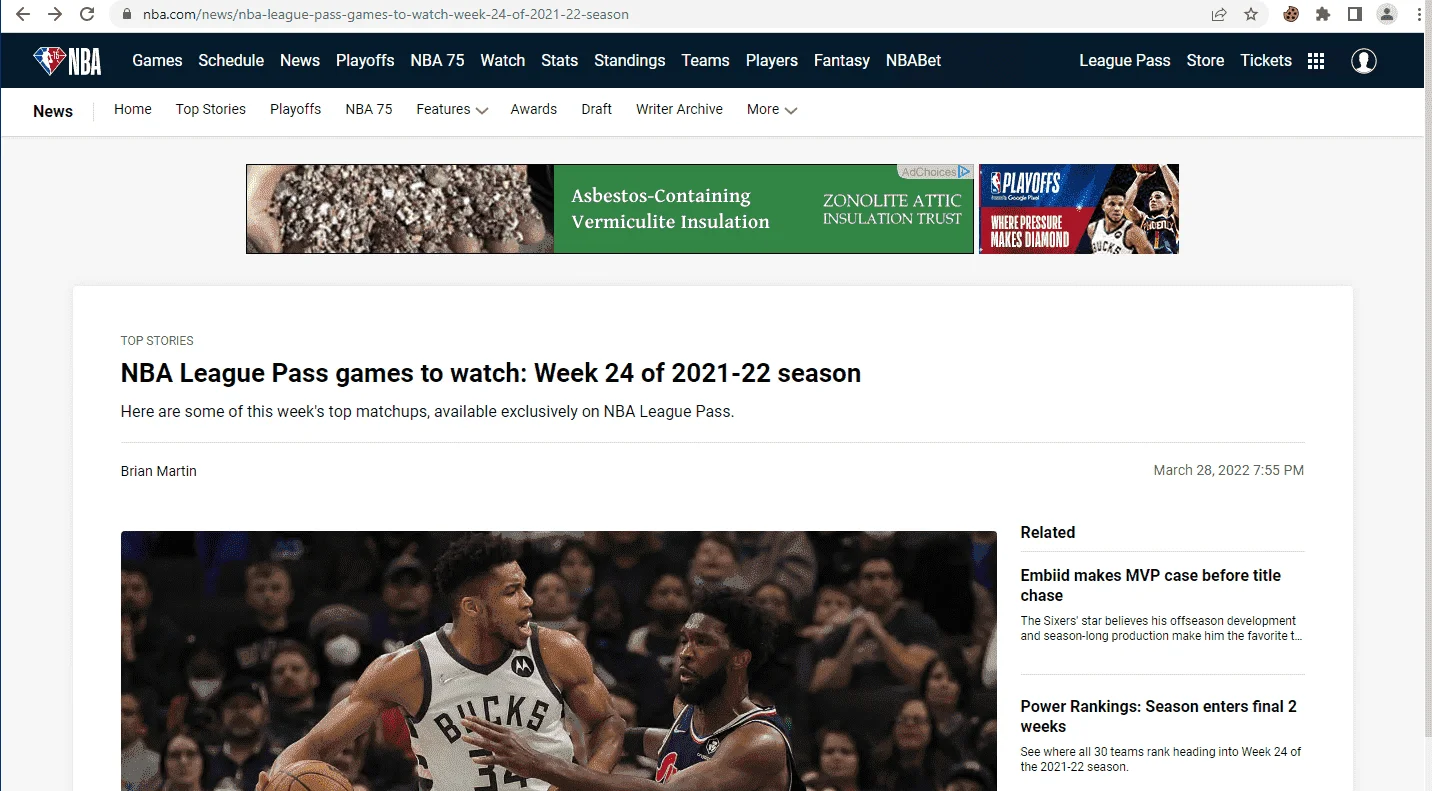1432x791 pixels.
Task: Go to League Pass in the header
Action: coord(1125,60)
